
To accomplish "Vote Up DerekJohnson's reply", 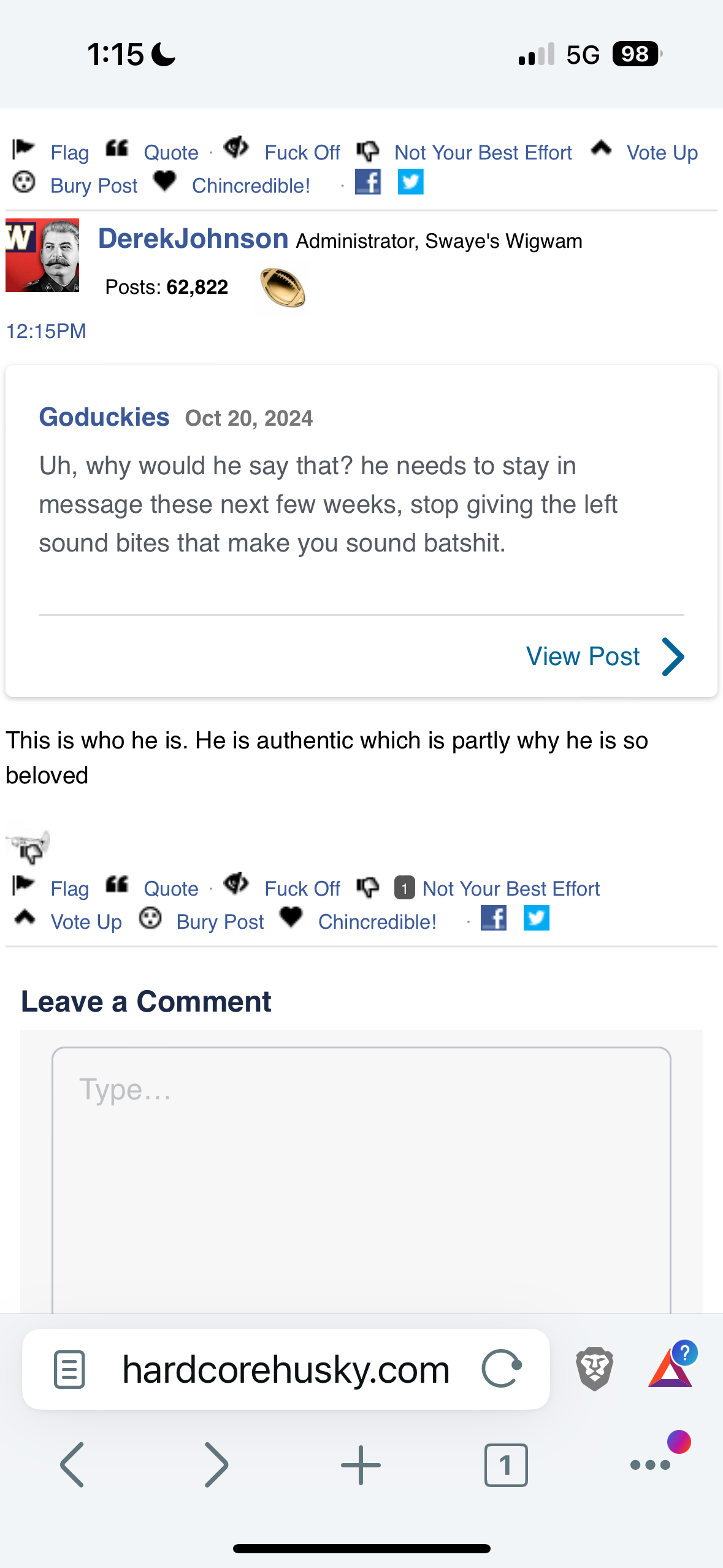I will tap(86, 921).
